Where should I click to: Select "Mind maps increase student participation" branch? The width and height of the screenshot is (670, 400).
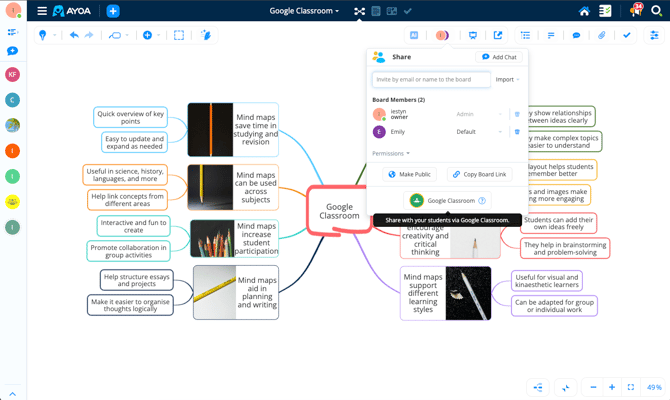pyautogui.click(x=234, y=238)
